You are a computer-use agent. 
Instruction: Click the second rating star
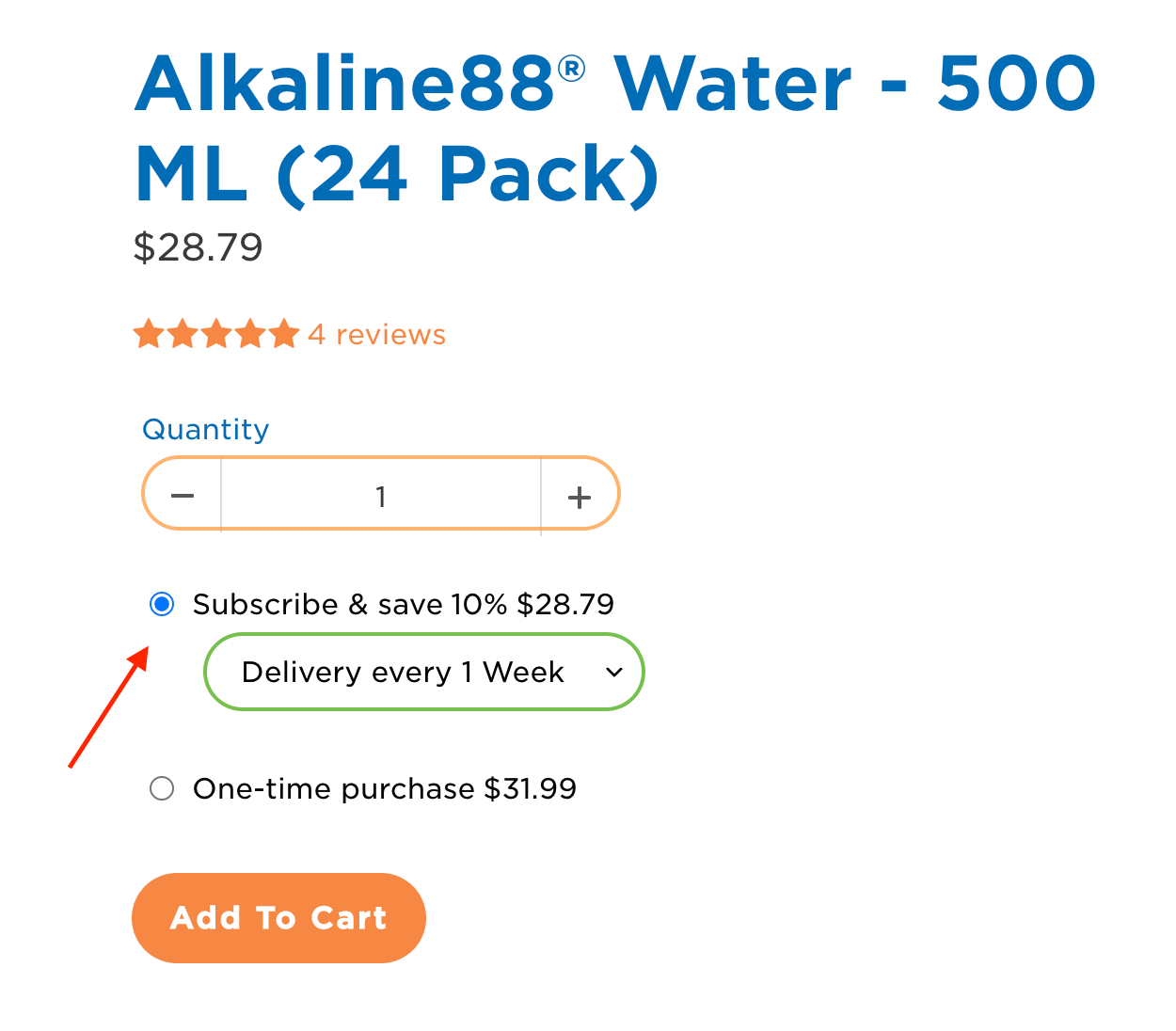183,334
